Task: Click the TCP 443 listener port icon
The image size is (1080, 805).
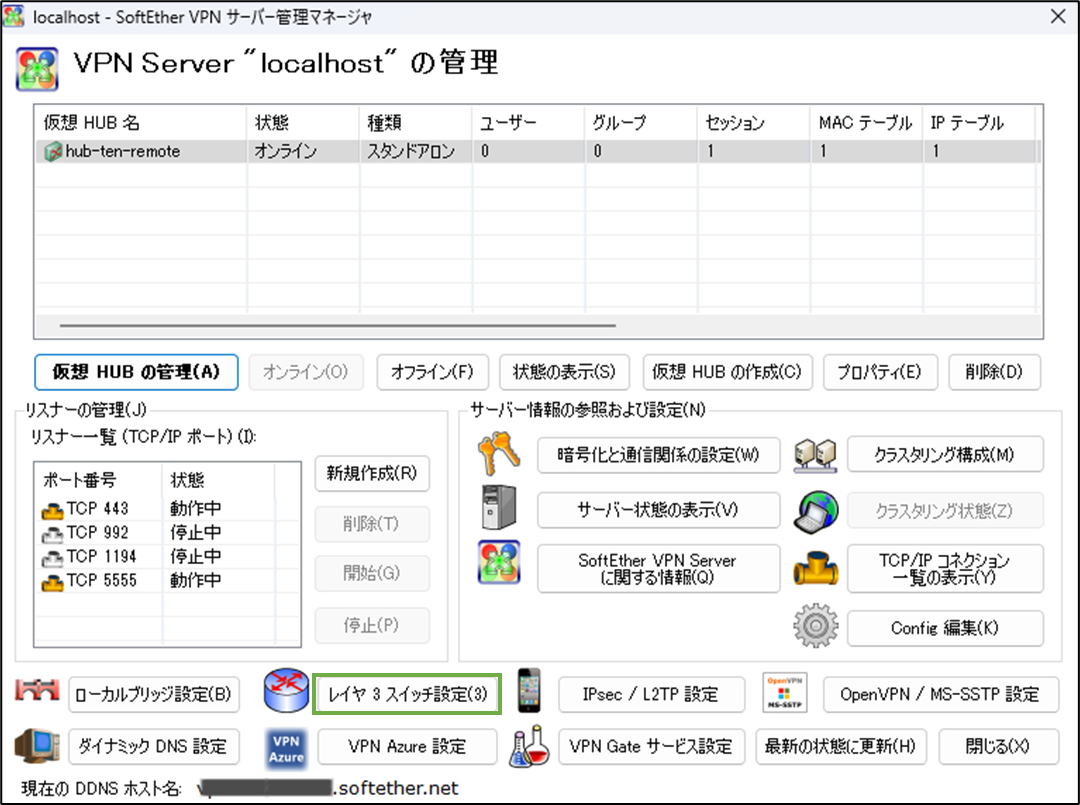Action: (x=52, y=510)
